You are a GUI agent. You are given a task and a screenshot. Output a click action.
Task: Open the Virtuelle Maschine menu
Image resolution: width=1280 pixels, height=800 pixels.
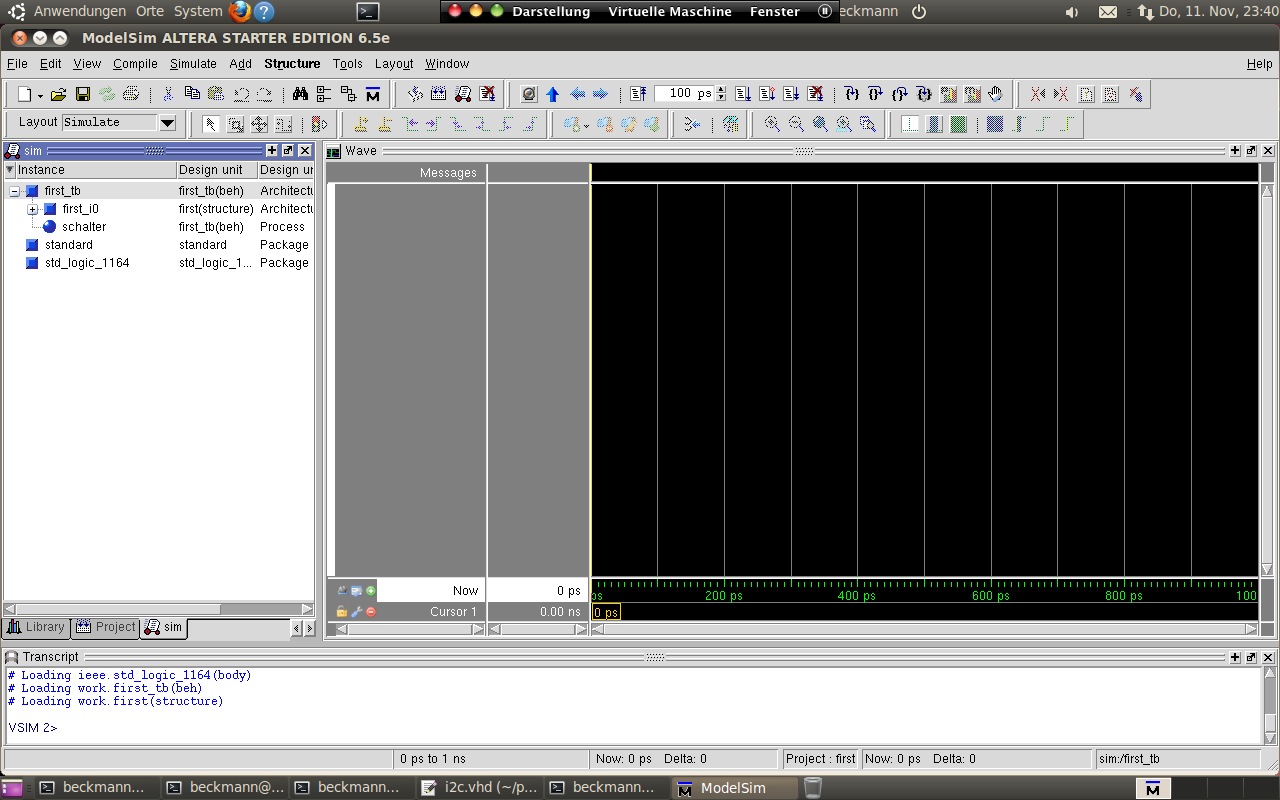(x=670, y=11)
